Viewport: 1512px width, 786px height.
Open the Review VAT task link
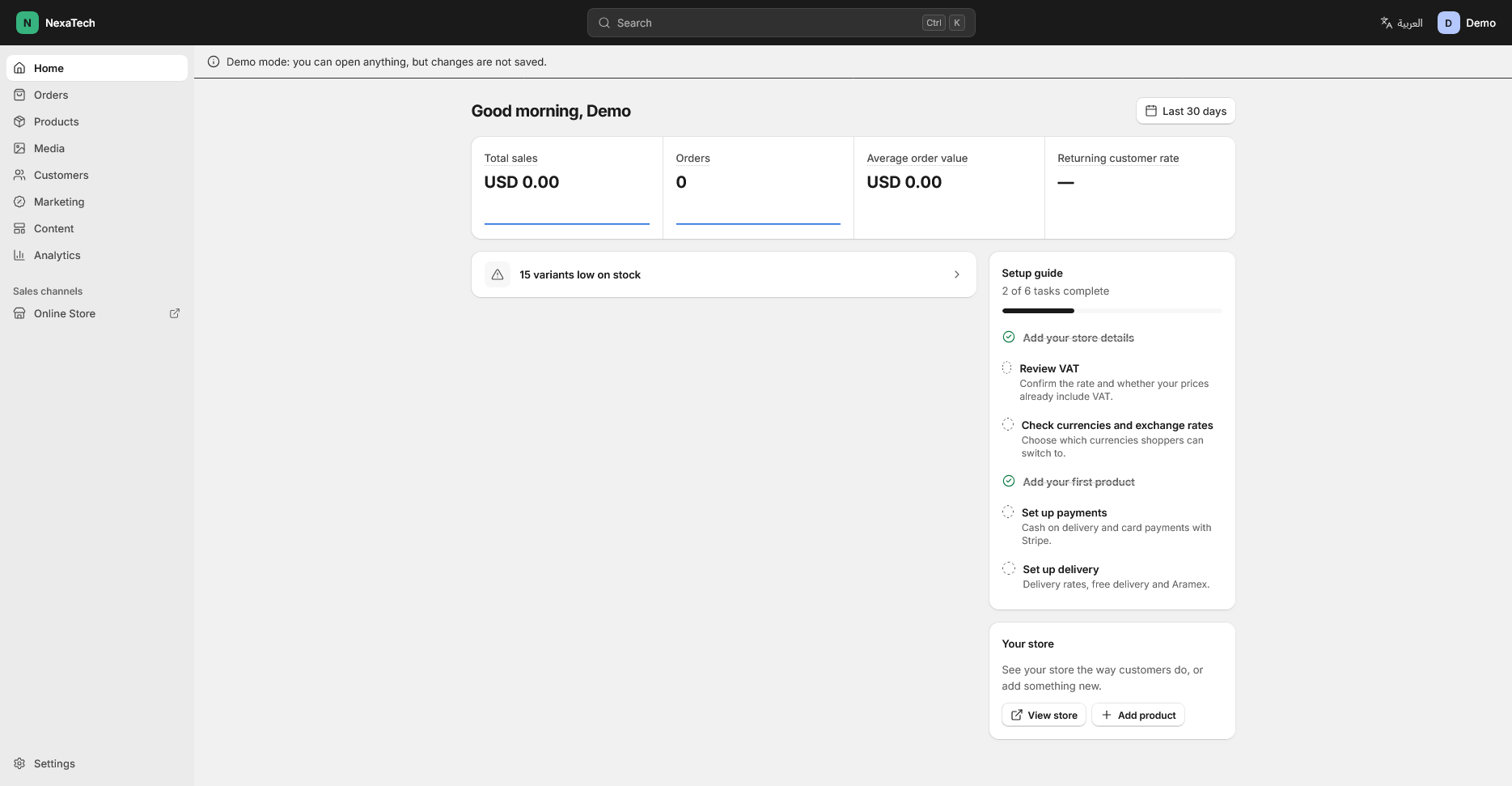tap(1049, 368)
